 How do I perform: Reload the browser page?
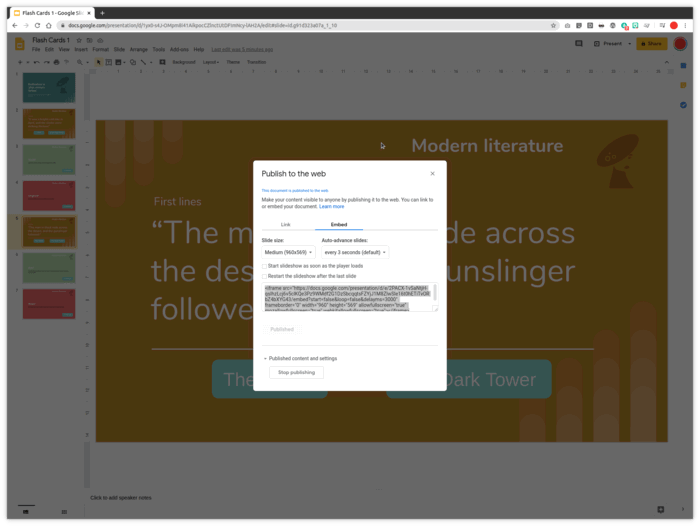(x=38, y=25)
